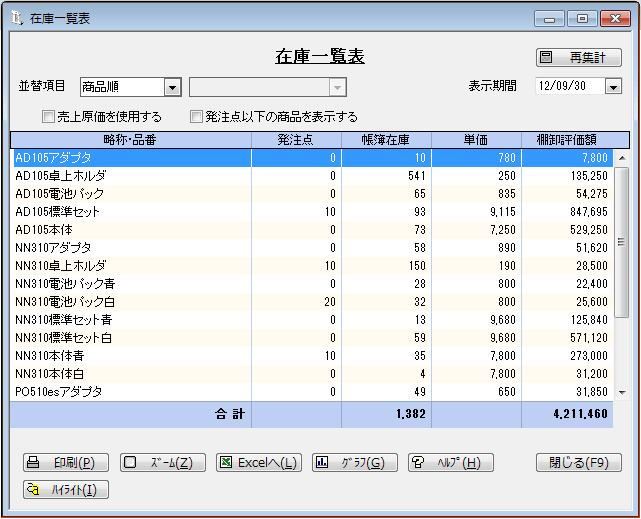This screenshot has width=641, height=519.
Task: Open ヘルプ(H) help button
Action: point(451,463)
